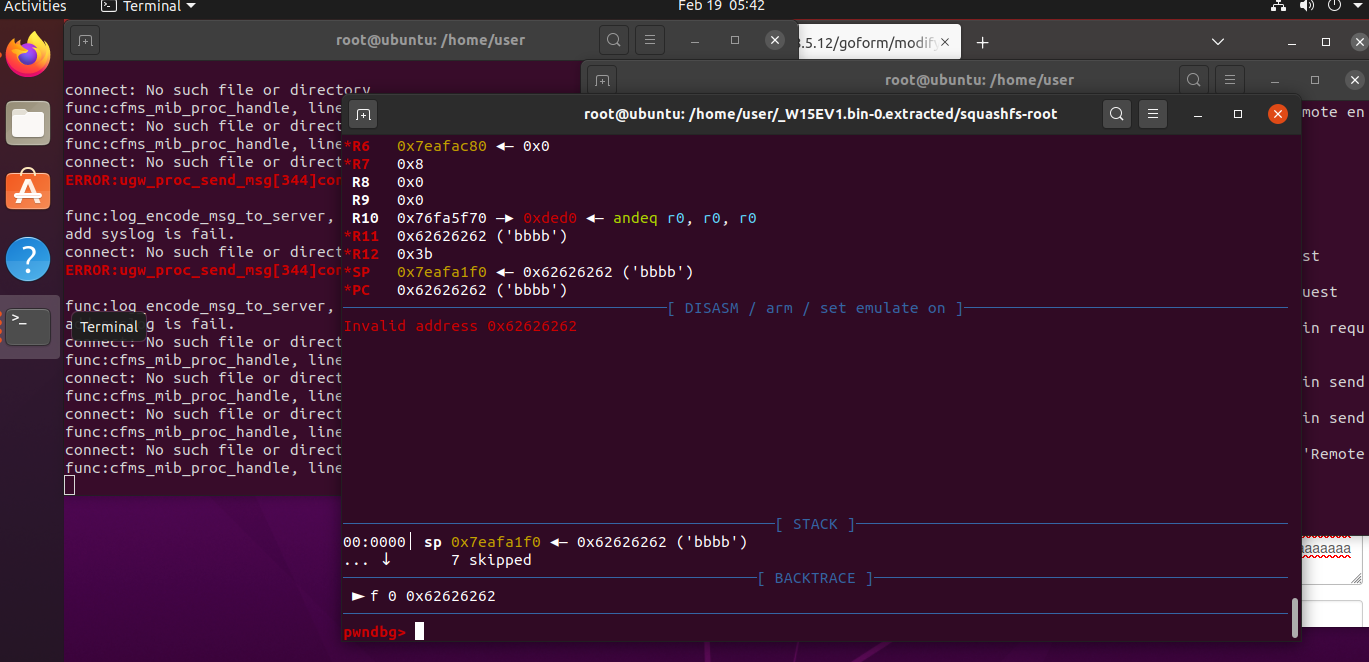This screenshot has width=1369, height=662.
Task: Click the squashfs-root terminal window title
Action: (x=820, y=114)
